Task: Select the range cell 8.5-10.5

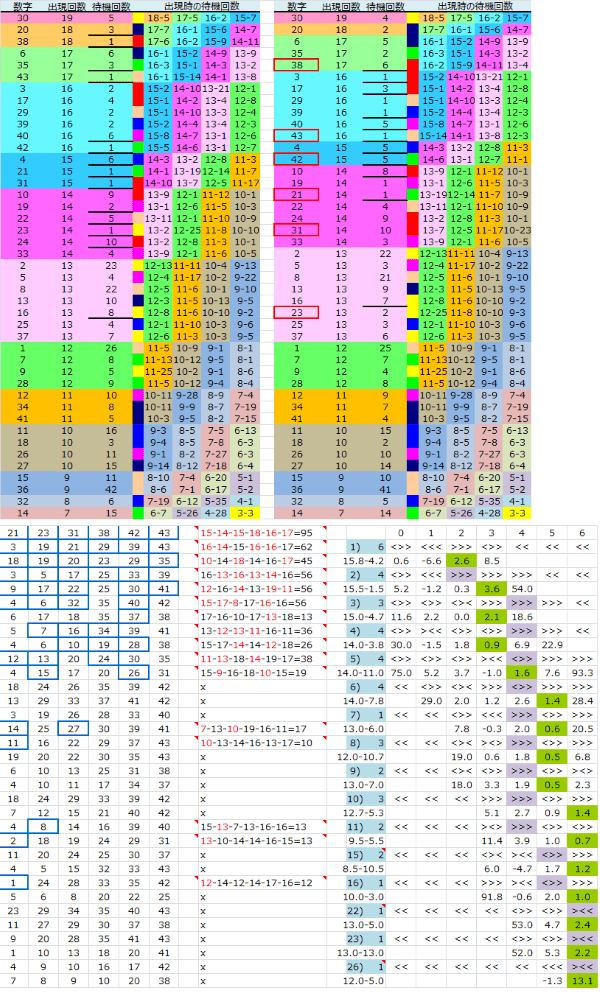Action: [x=364, y=869]
